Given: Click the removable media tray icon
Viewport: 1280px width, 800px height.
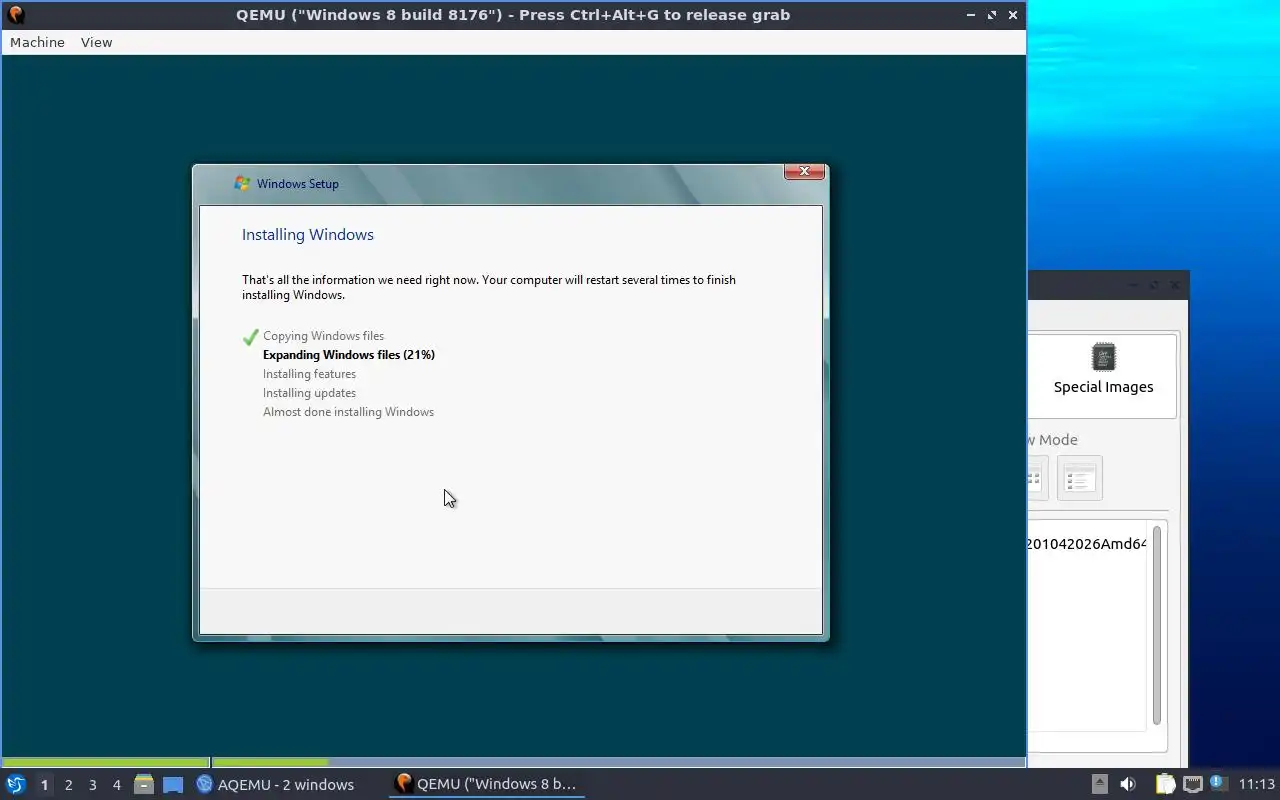Looking at the screenshot, I should click(1099, 785).
